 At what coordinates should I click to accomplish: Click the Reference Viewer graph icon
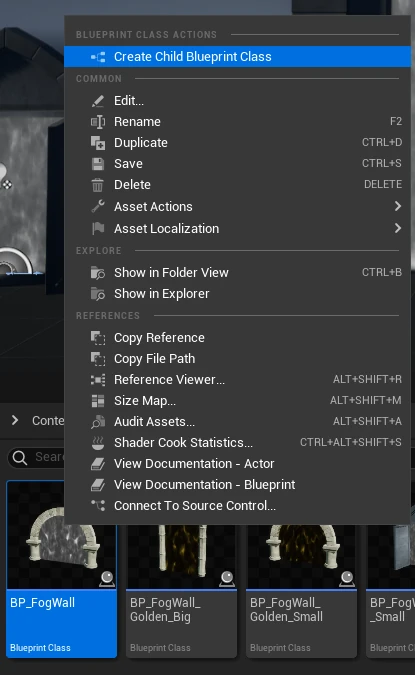tap(98, 380)
